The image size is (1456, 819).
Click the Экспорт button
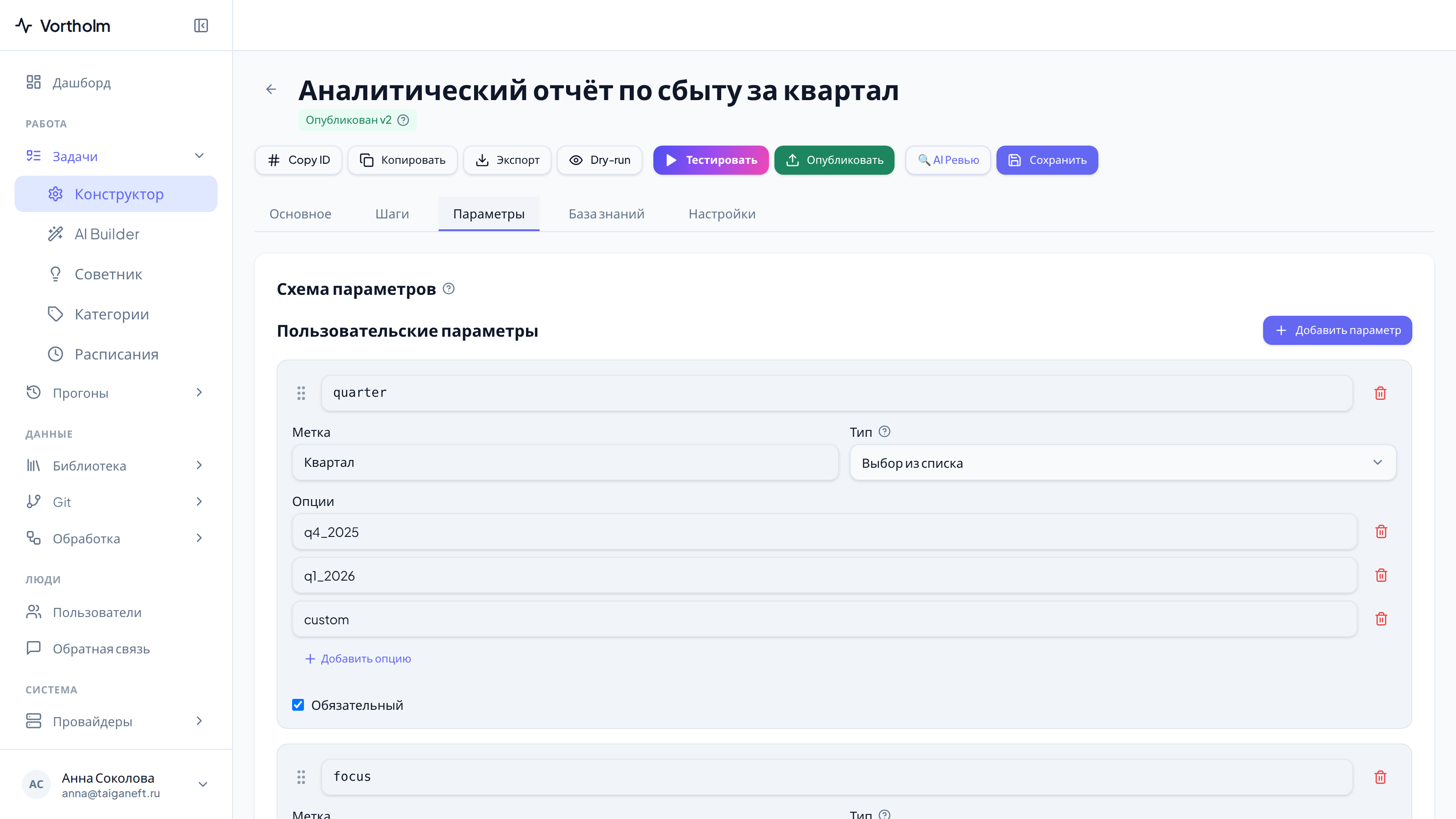(x=507, y=160)
